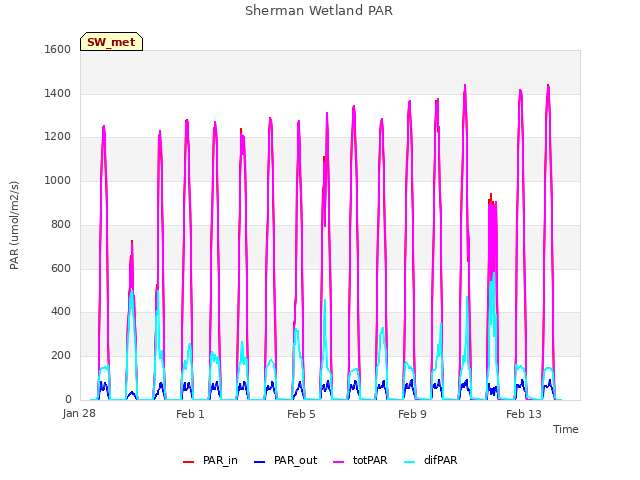Viewport: 640px width, 480px height.
Task: Click the red PAR_in legend swatch
Action: point(189,462)
